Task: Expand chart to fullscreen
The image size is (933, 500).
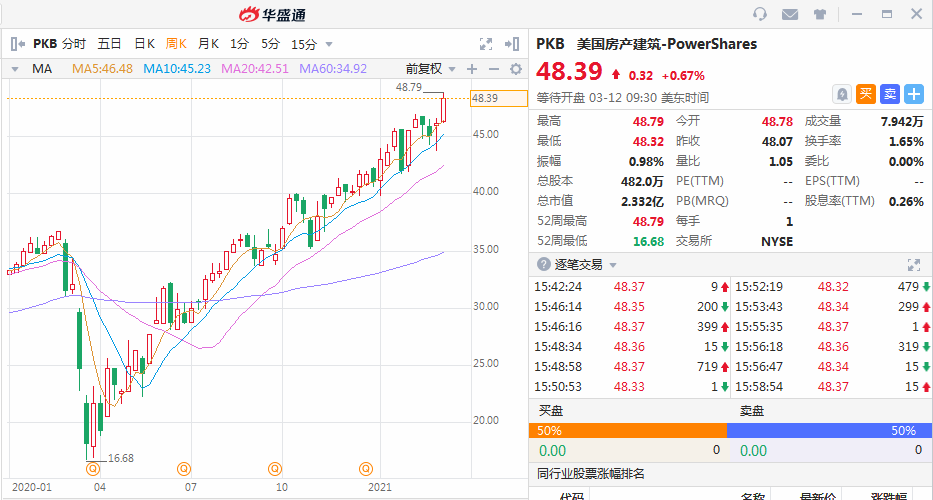Action: (x=486, y=43)
